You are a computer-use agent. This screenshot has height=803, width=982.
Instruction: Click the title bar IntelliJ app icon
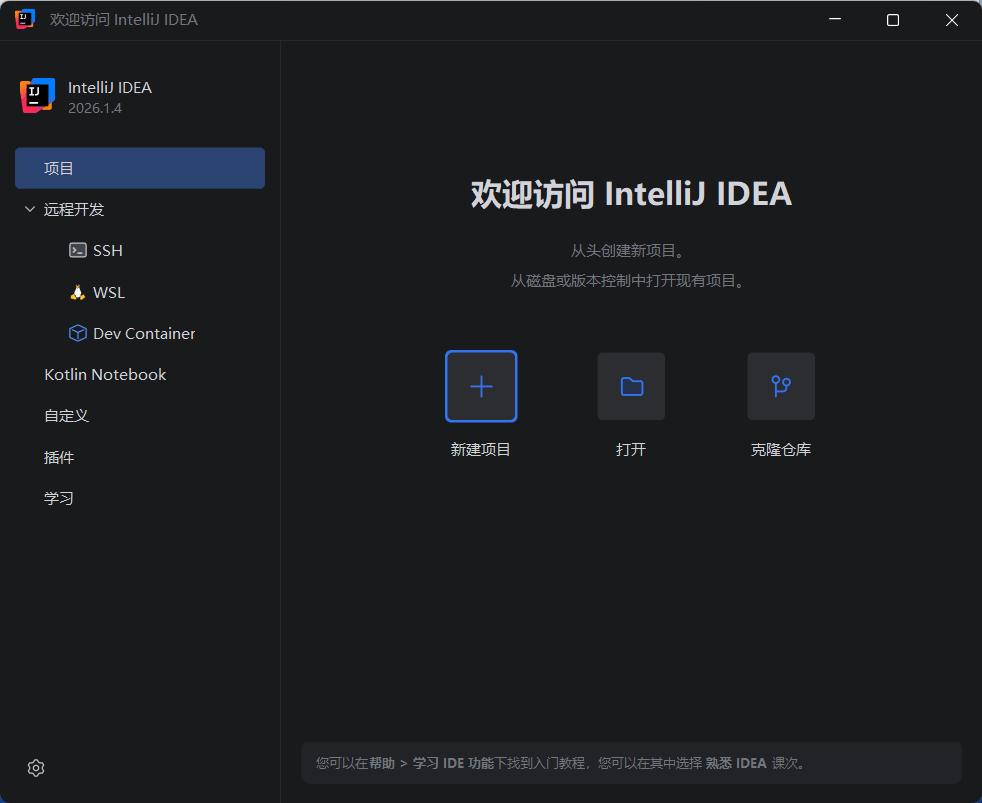point(24,19)
